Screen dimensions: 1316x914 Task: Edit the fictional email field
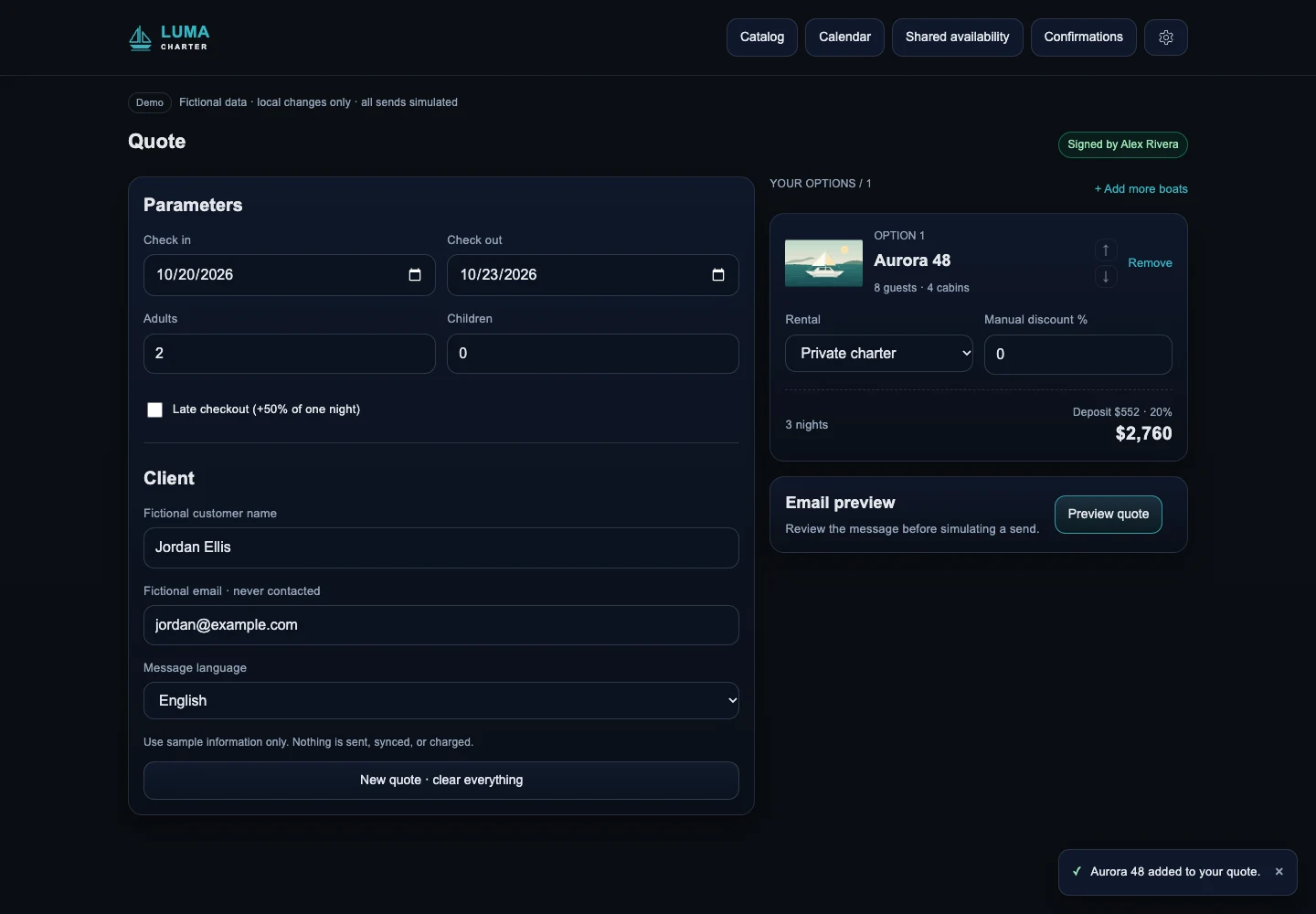click(441, 625)
